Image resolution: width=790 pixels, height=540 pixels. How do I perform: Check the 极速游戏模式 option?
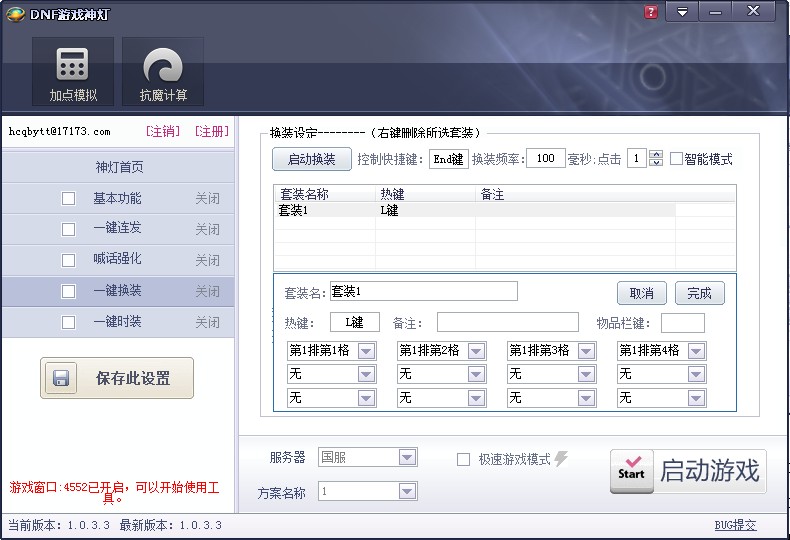click(463, 460)
